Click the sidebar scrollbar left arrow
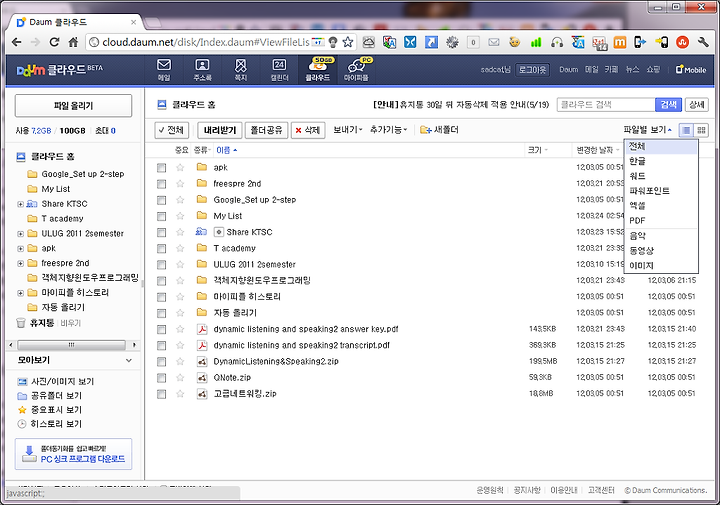Image resolution: width=720 pixels, height=505 pixels. click(x=11, y=345)
